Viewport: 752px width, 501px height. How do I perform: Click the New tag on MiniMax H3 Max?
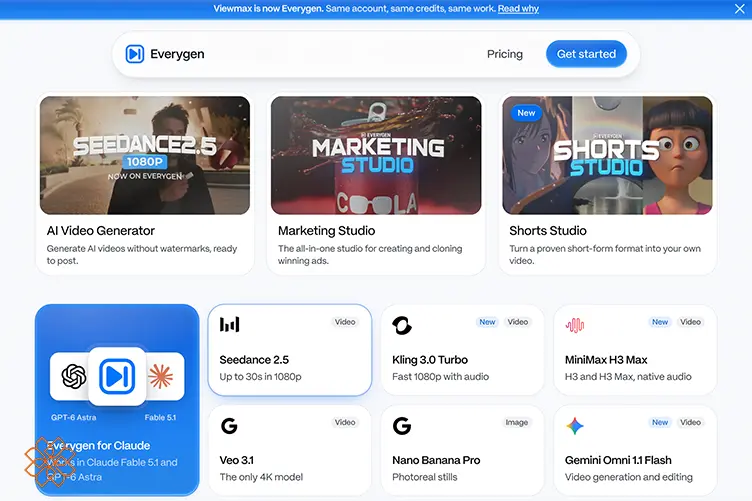coord(660,322)
